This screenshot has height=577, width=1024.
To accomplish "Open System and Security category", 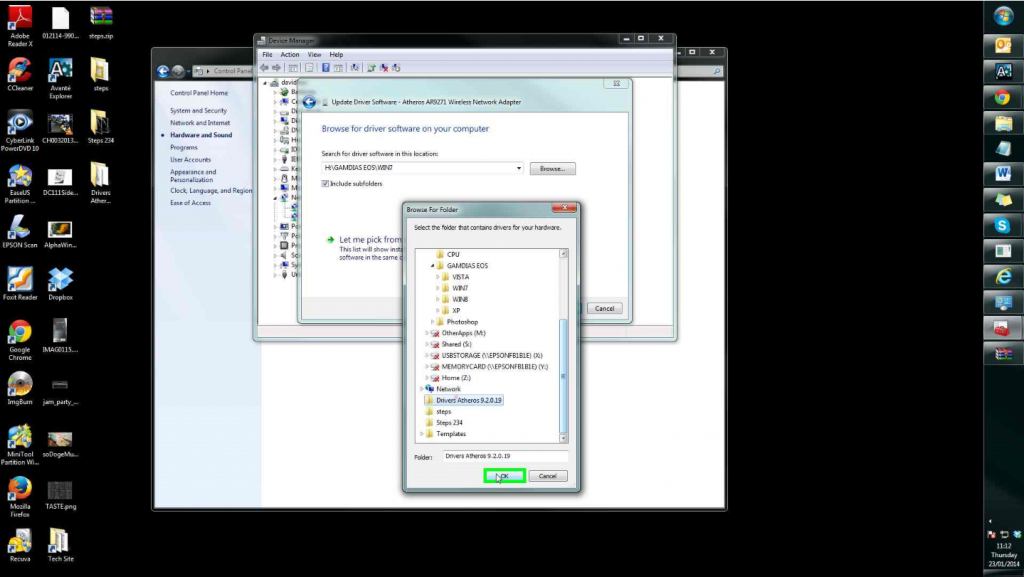I will coord(199,111).
